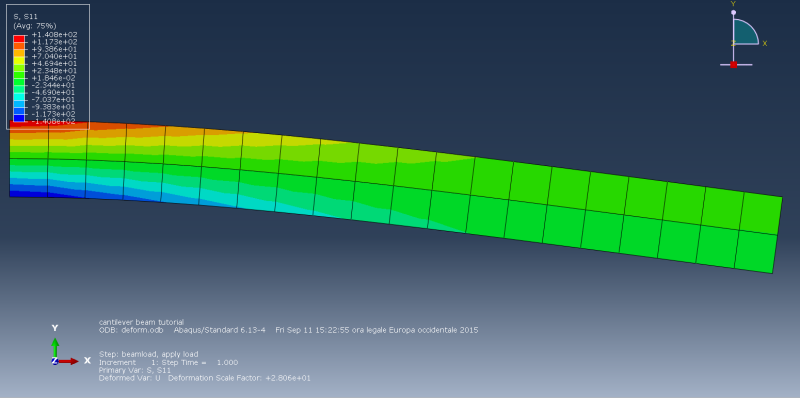This screenshot has height=398, width=800.
Task: Click the 3D view compass quarter-disc
Action: 744,32
